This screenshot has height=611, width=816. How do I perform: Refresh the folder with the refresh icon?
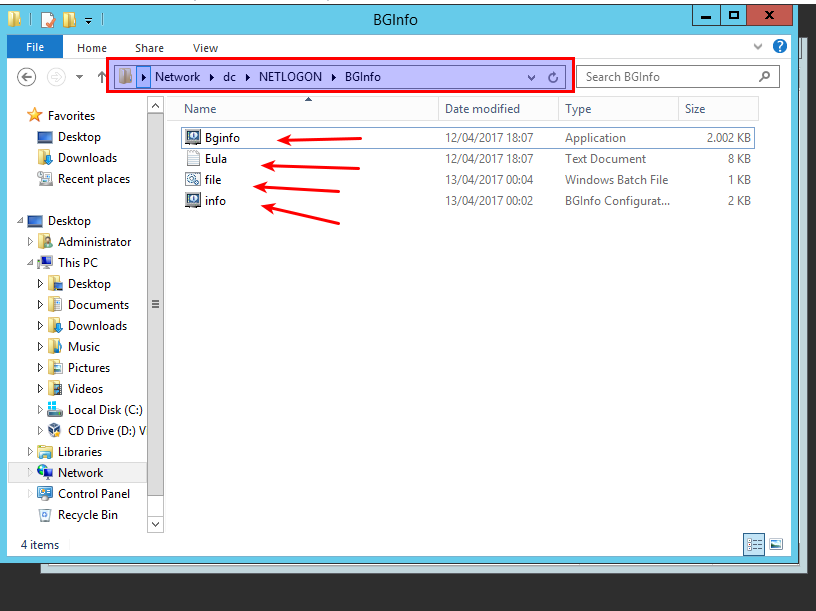tap(555, 76)
